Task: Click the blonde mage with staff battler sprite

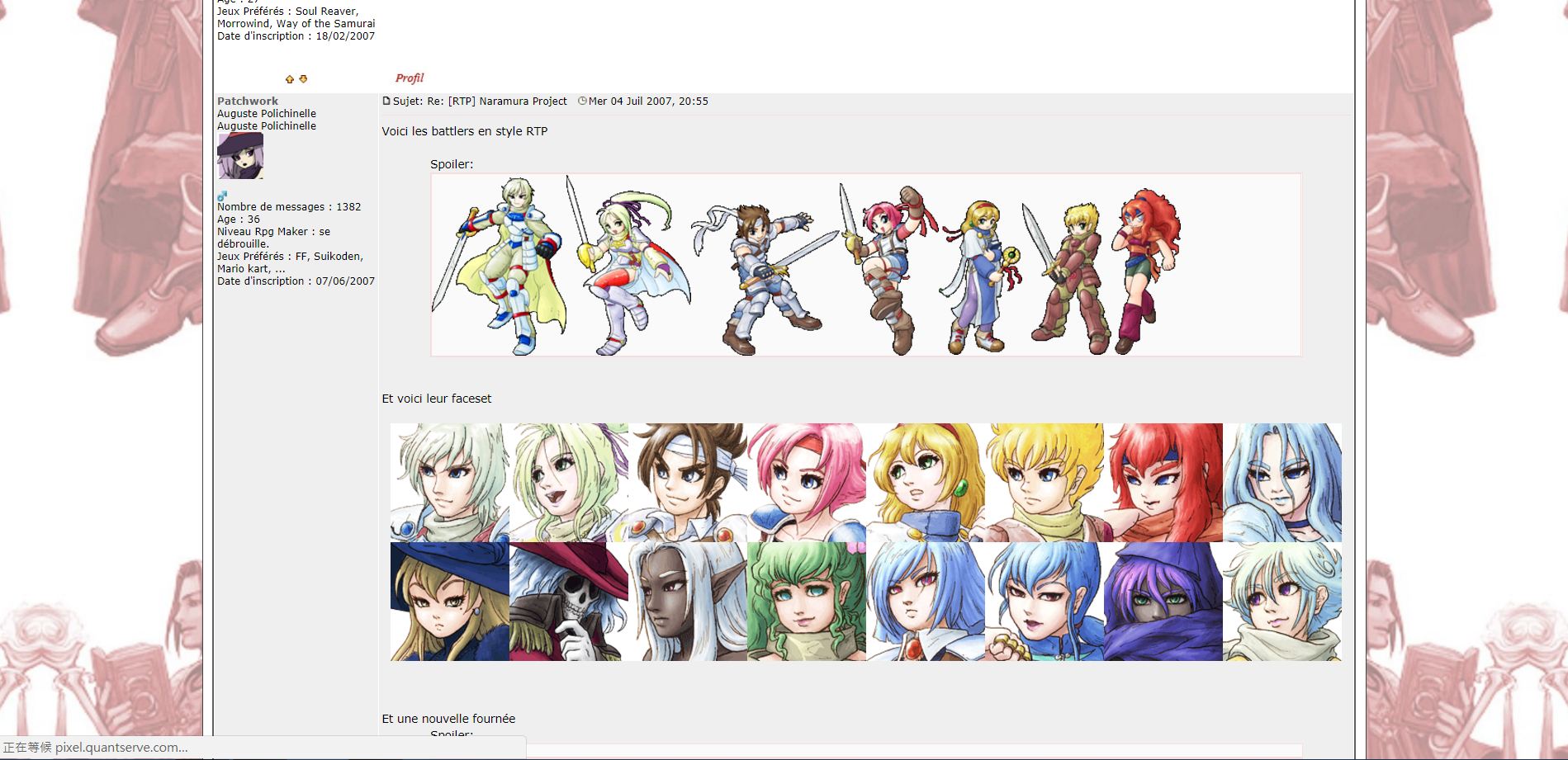Action: [981, 277]
